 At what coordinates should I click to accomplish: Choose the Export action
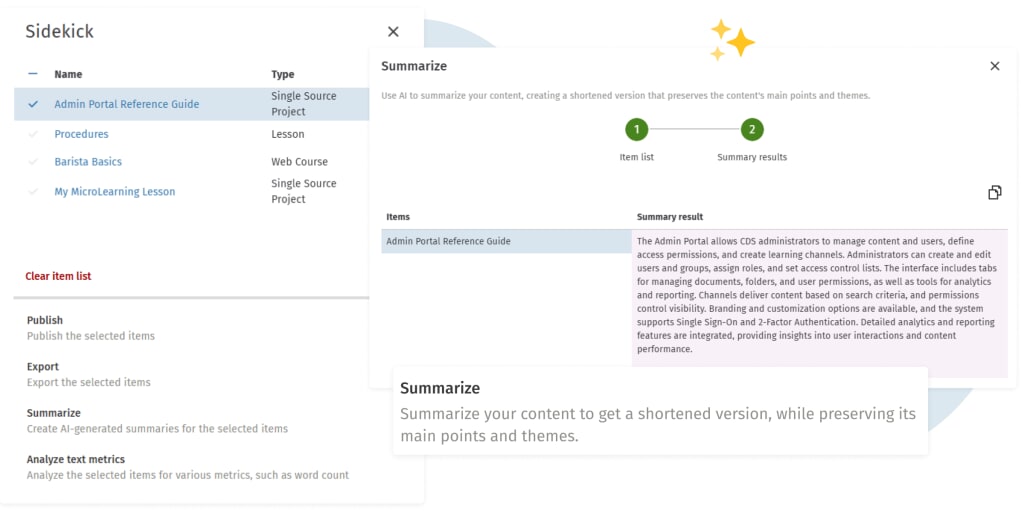click(43, 367)
